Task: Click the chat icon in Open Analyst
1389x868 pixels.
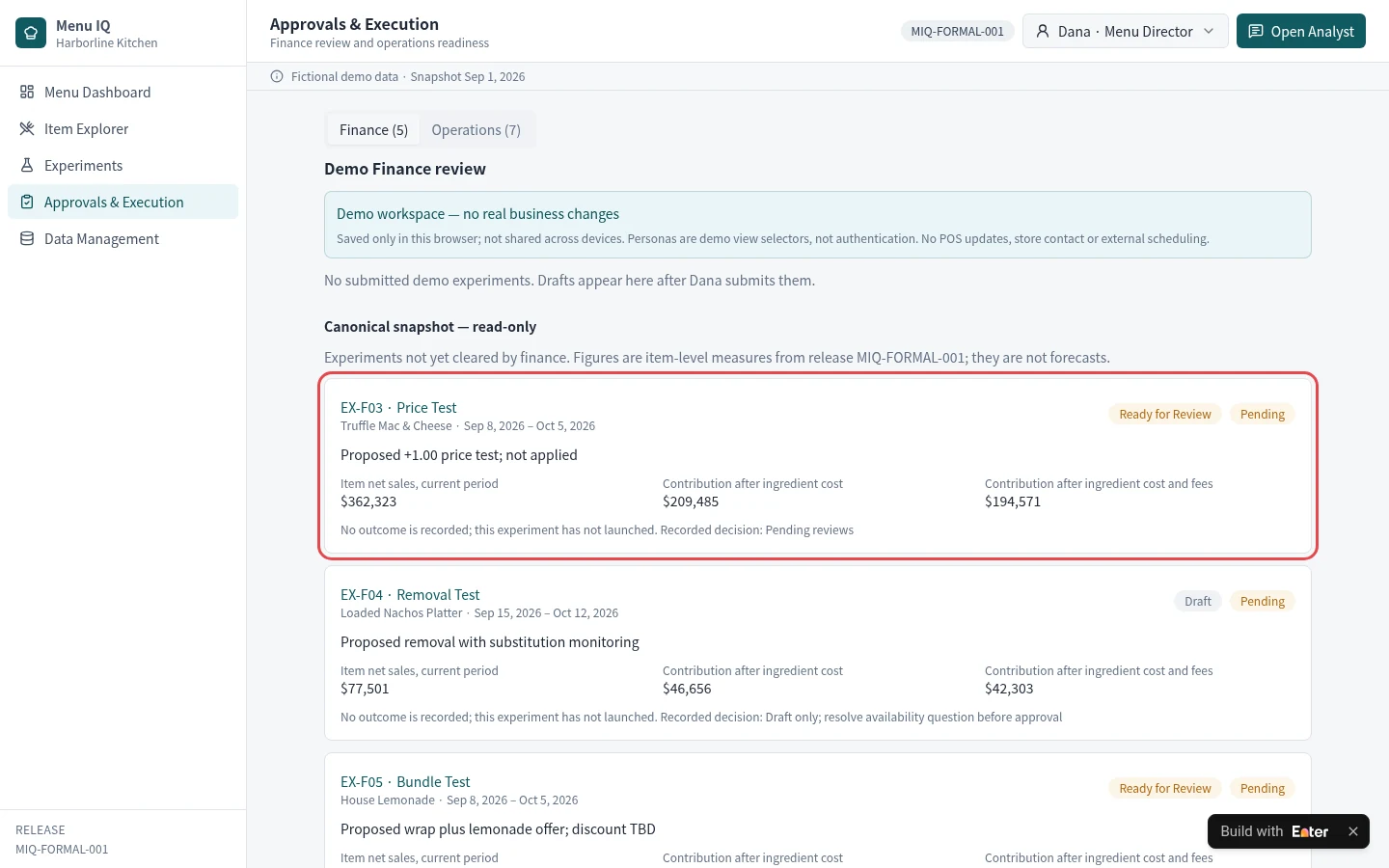Action: pyautogui.click(x=1256, y=32)
